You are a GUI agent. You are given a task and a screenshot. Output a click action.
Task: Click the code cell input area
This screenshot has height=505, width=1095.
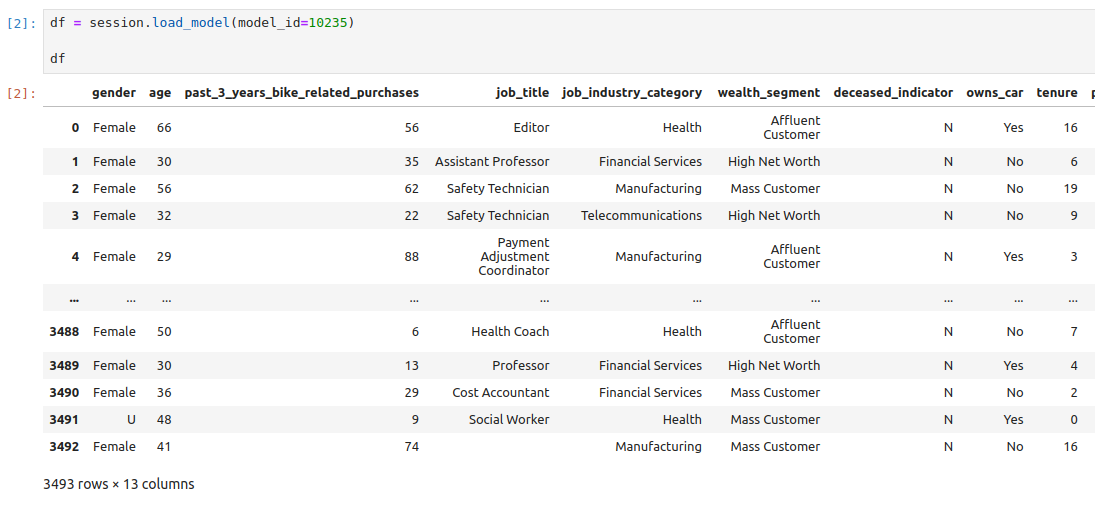point(568,41)
